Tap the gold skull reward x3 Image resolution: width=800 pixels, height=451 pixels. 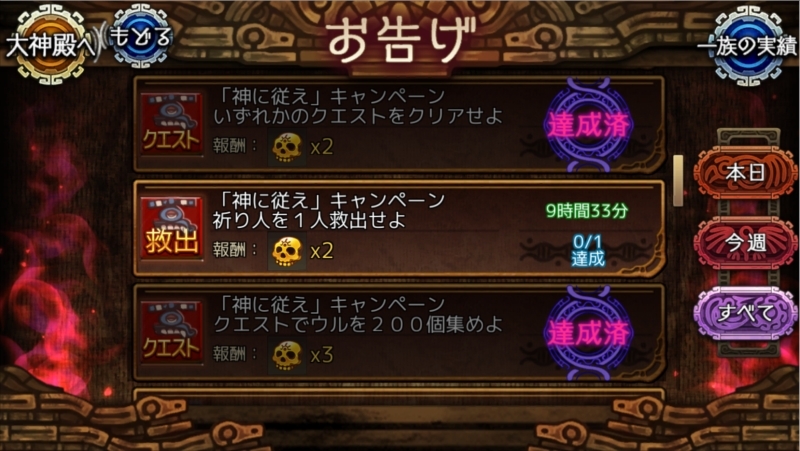tap(287, 356)
